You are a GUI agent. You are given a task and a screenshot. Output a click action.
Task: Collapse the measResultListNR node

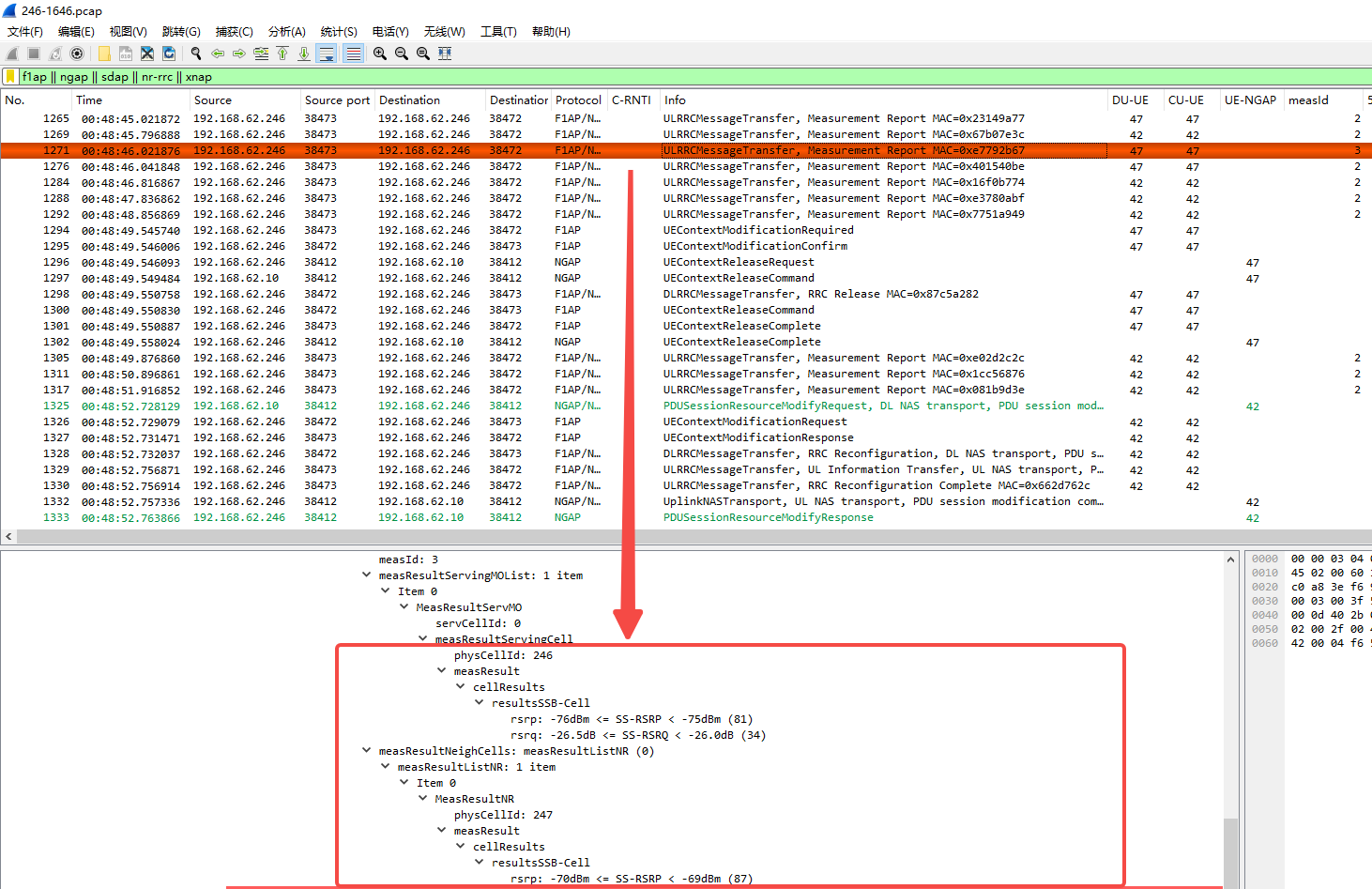(385, 767)
